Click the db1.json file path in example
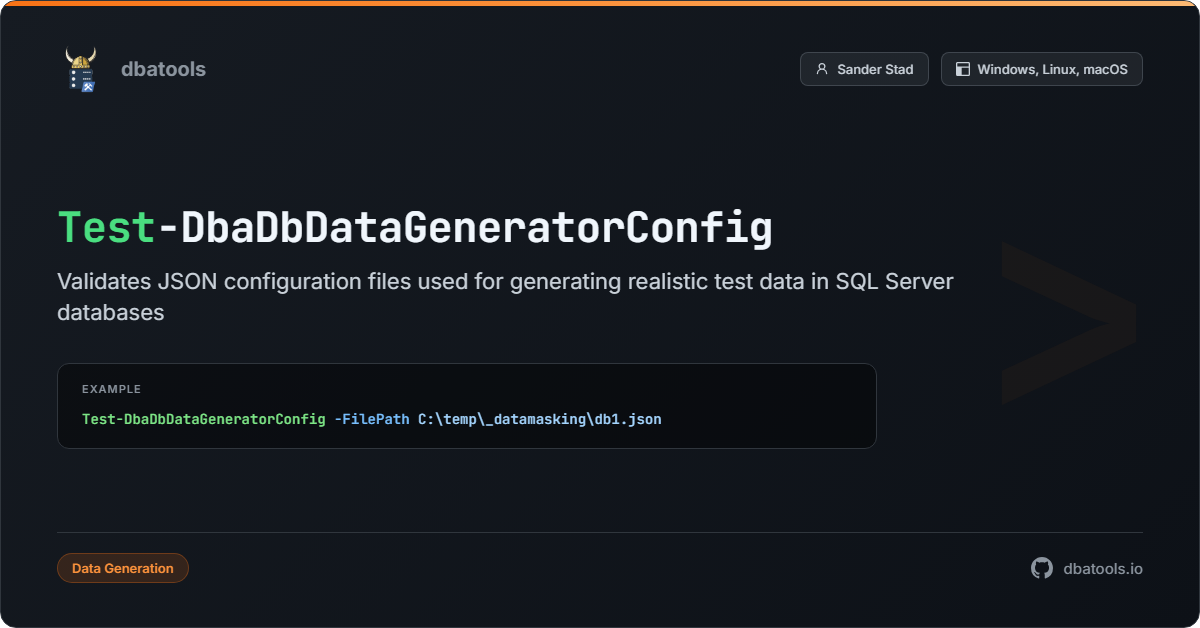Viewport: 1200px width, 628px height. pos(540,419)
